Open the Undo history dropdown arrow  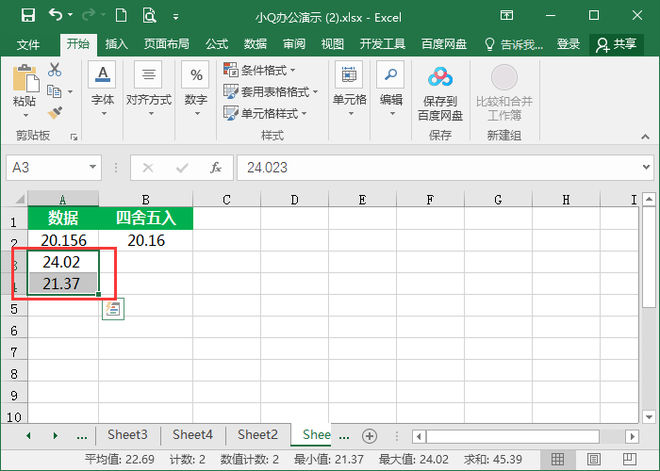(x=70, y=15)
